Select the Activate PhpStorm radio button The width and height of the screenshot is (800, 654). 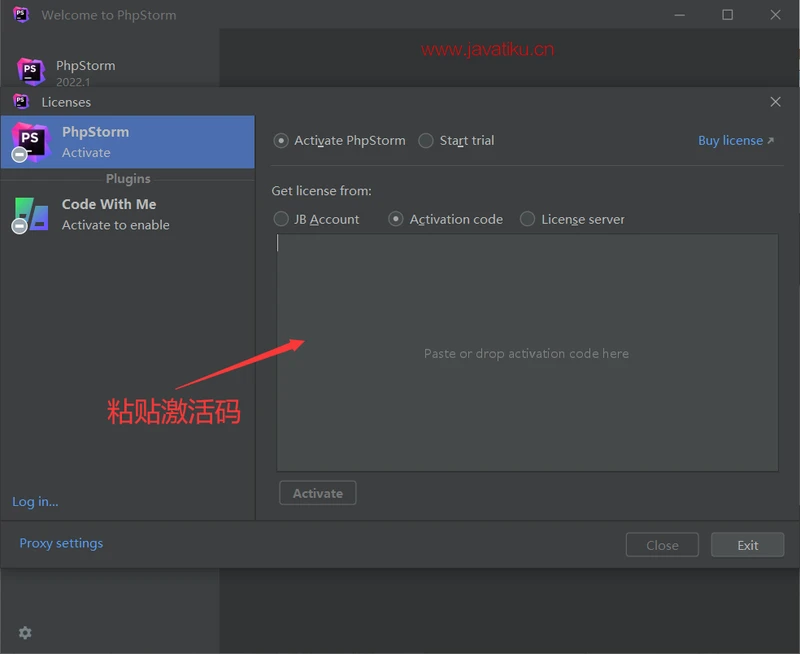point(281,141)
